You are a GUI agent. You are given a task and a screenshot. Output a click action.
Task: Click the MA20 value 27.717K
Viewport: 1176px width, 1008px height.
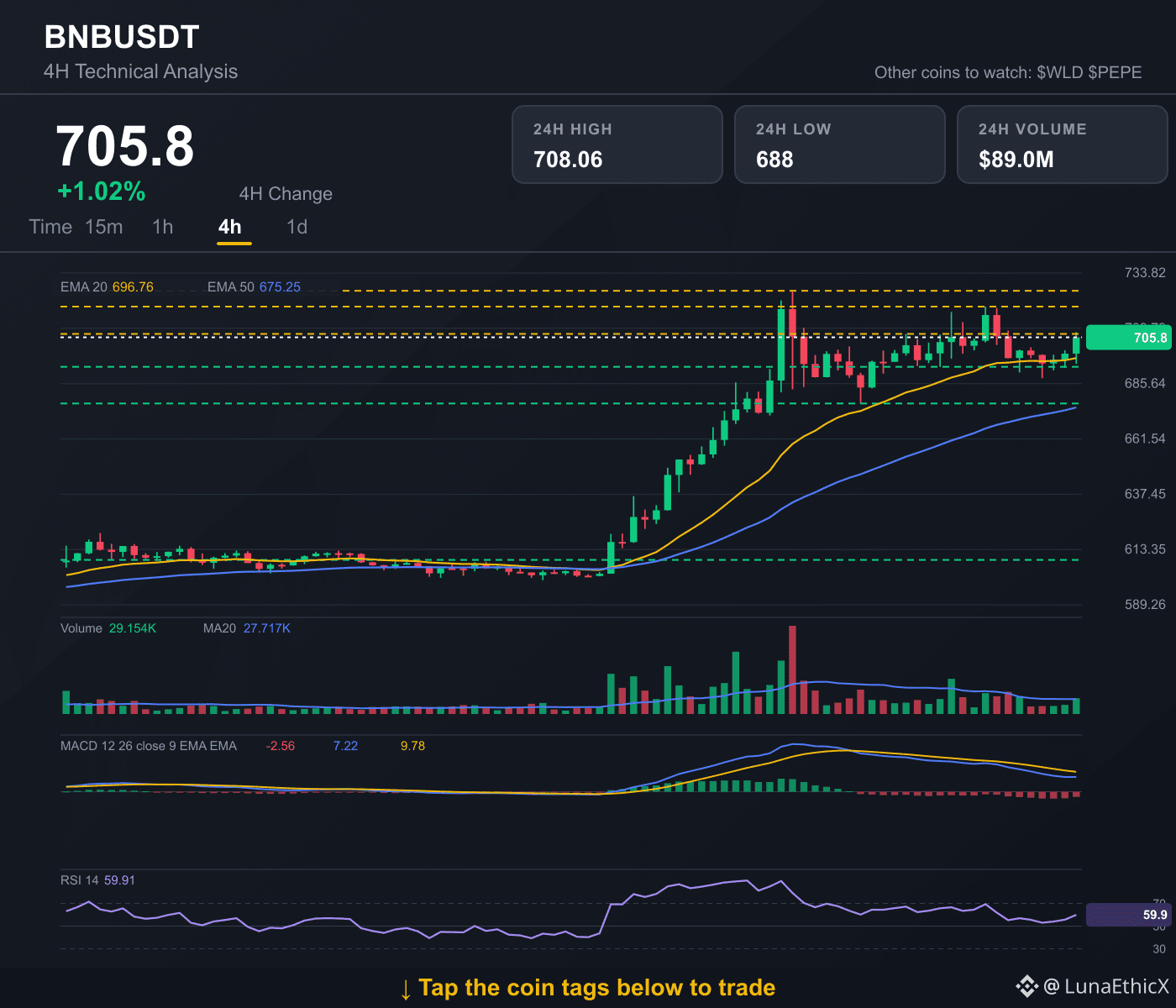pyautogui.click(x=267, y=628)
